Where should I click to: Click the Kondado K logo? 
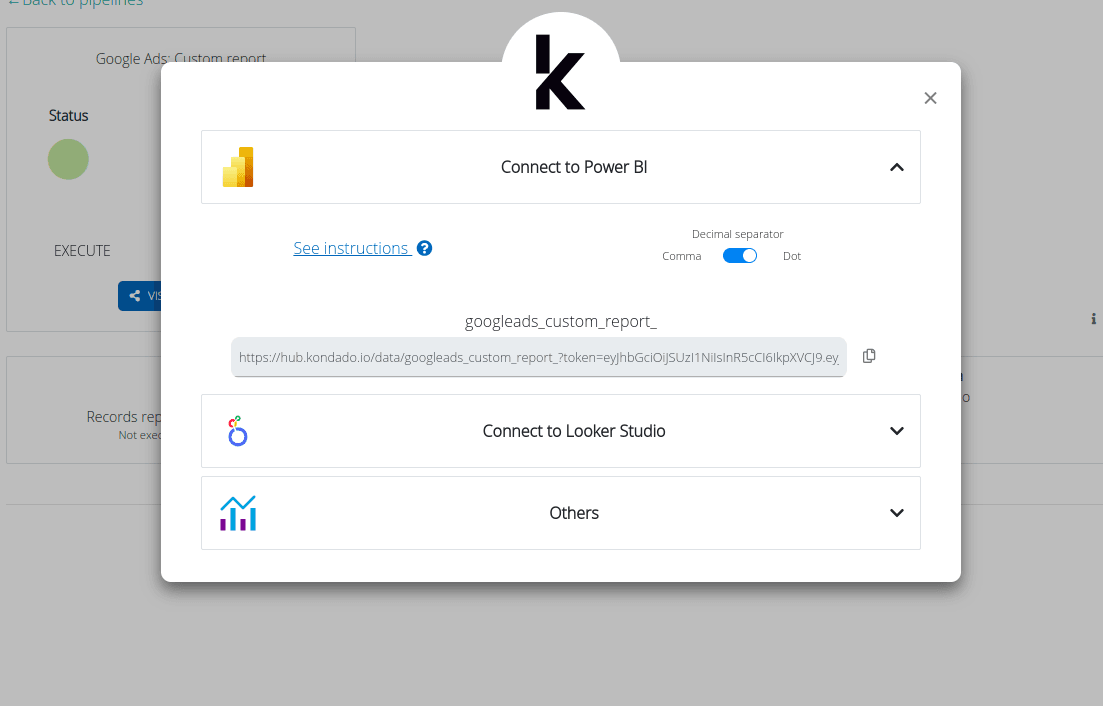(x=560, y=73)
